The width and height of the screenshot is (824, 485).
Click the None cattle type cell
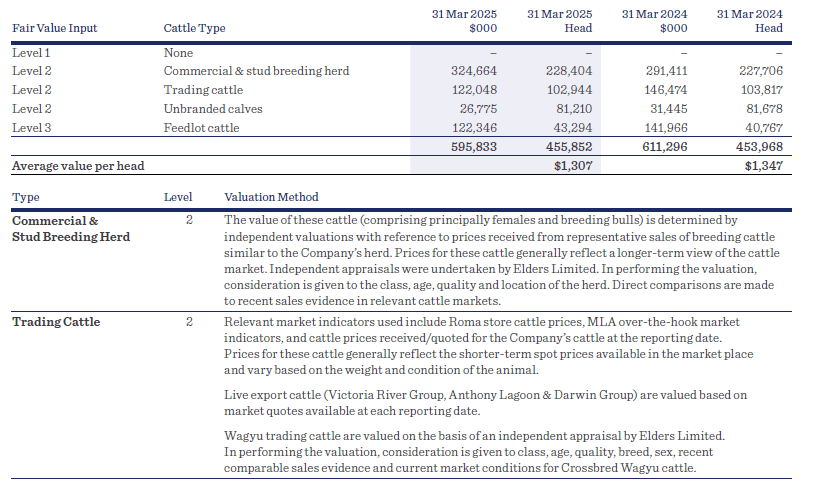[178, 52]
